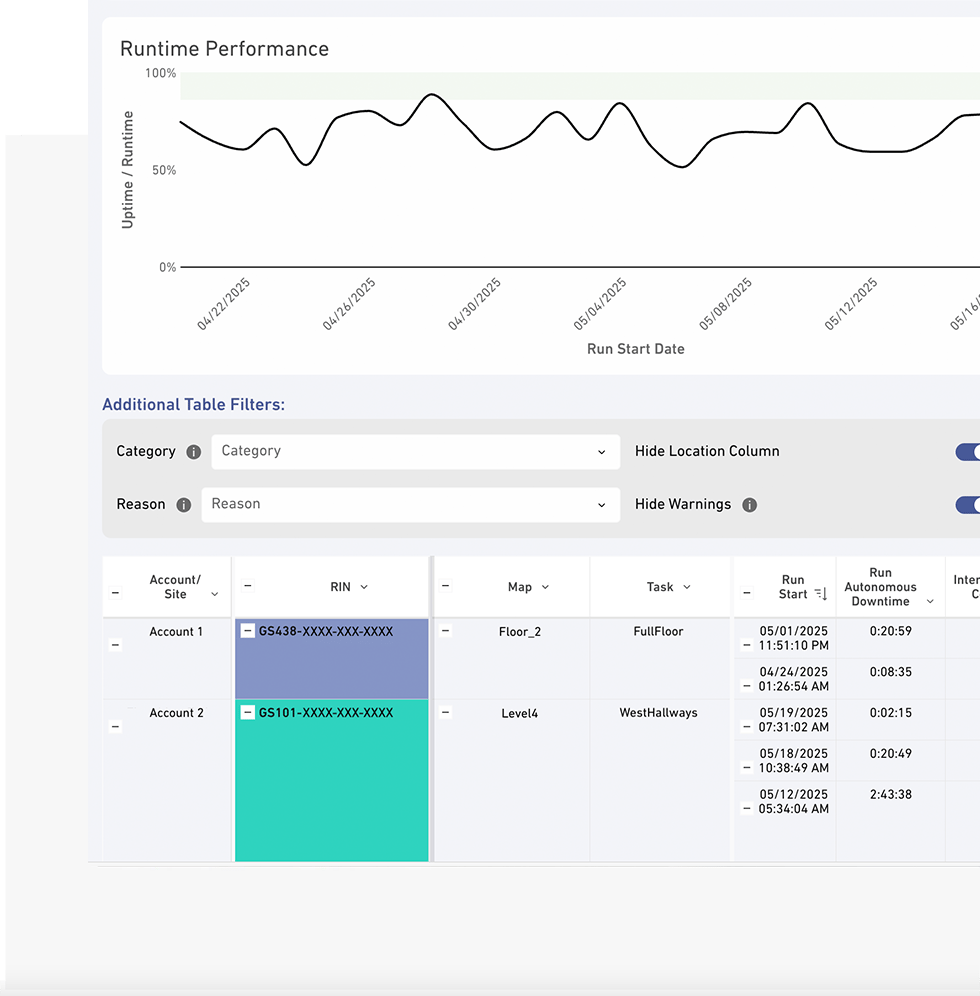The image size is (980, 996).
Task: Click the Runtime Performance chart title
Action: point(224,49)
